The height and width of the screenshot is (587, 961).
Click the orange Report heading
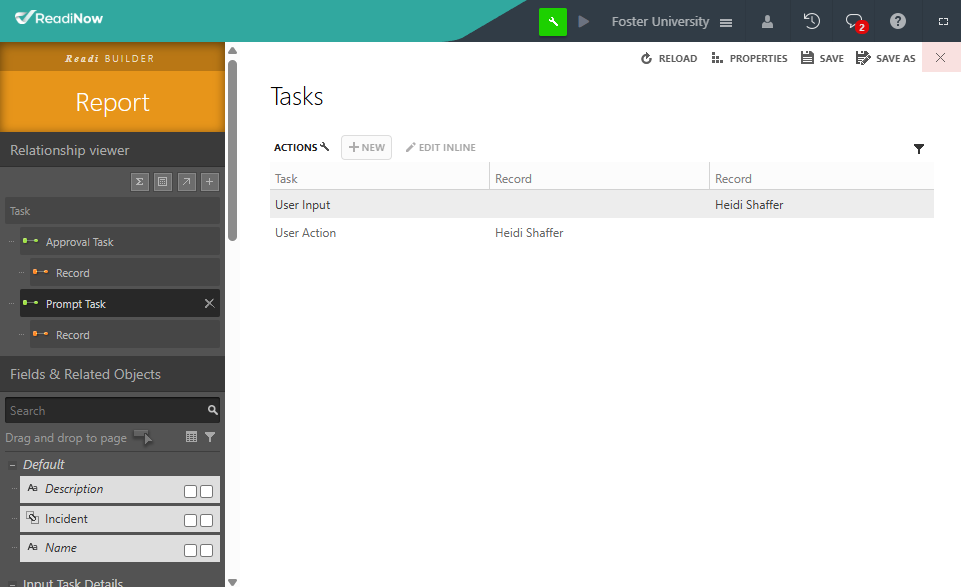click(112, 102)
